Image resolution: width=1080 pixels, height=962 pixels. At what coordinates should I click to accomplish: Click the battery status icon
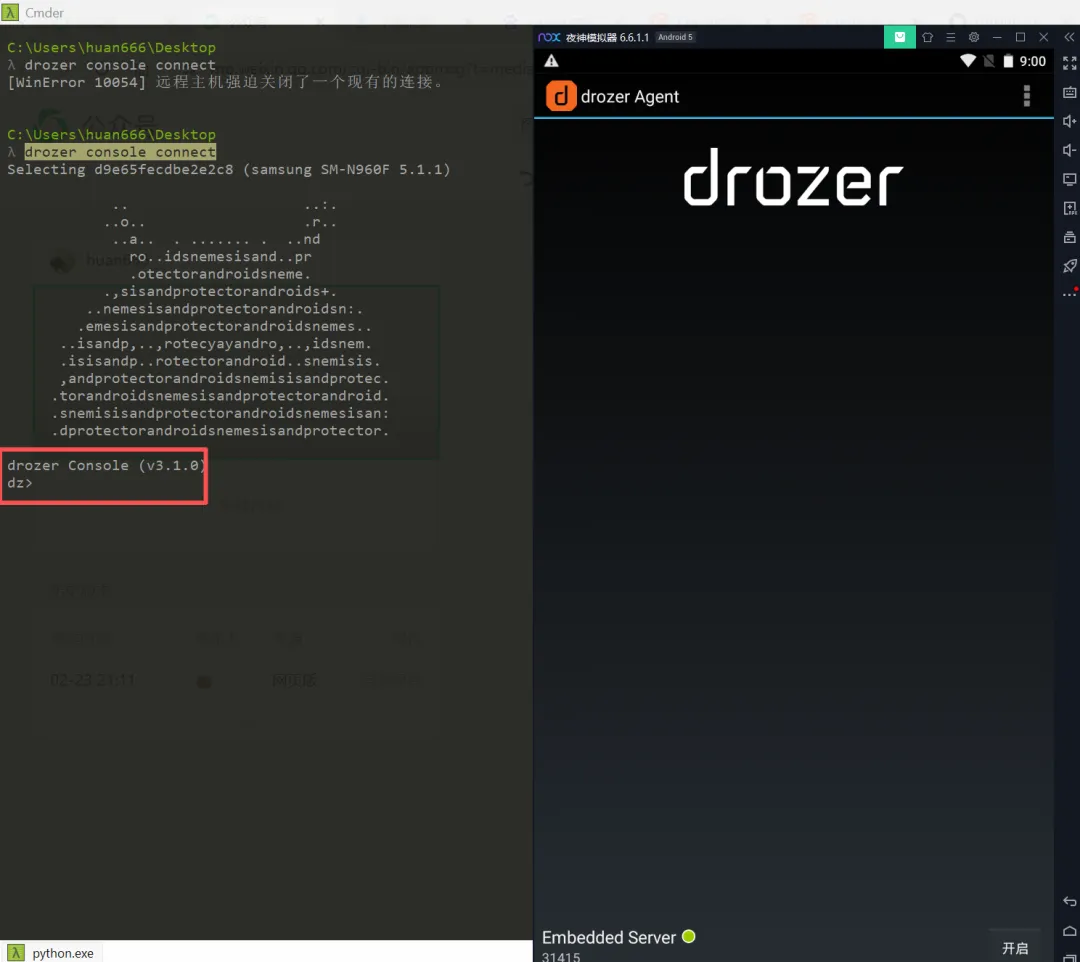pyautogui.click(x=1008, y=61)
